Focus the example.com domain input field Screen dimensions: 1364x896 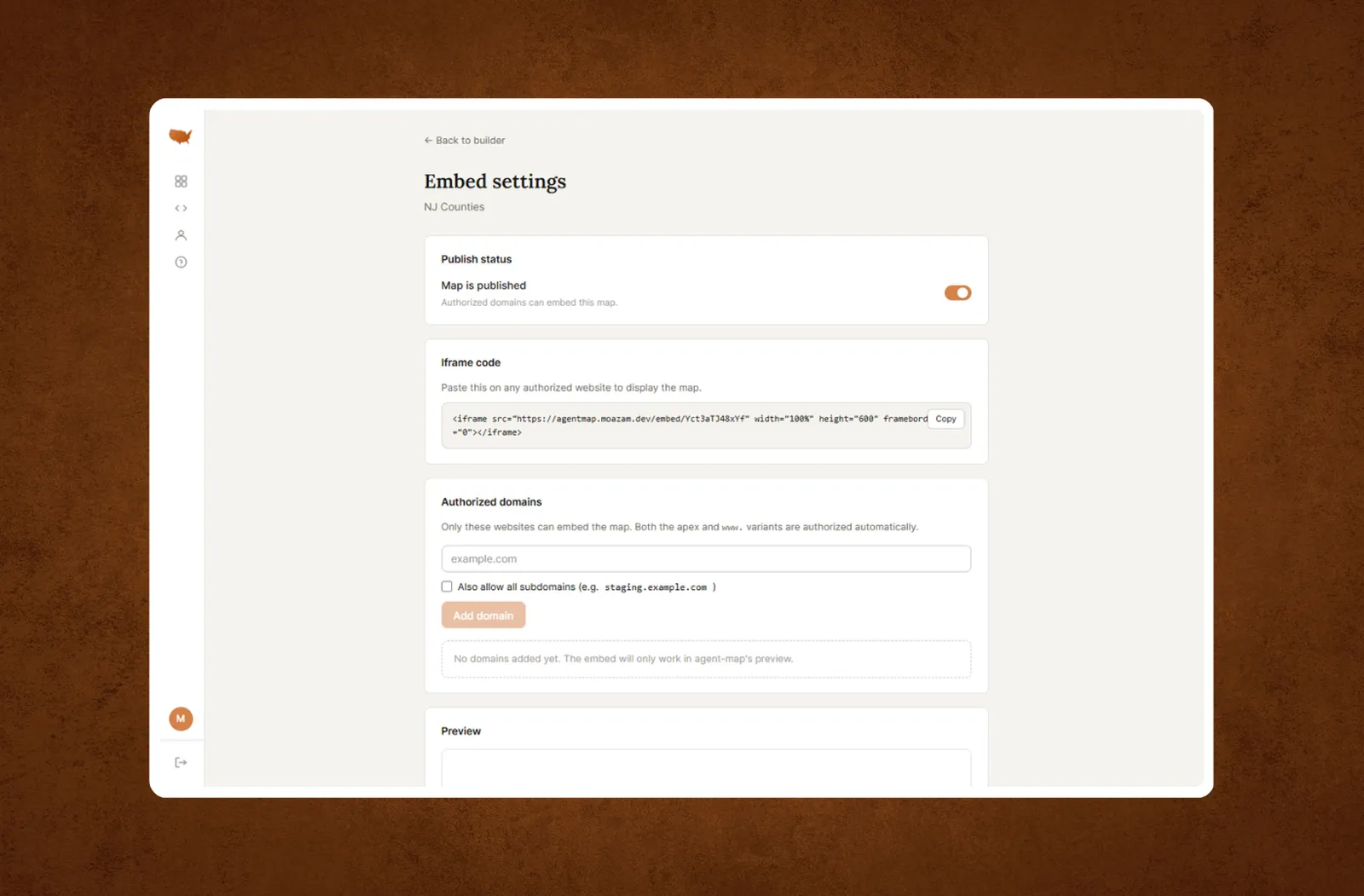click(x=706, y=559)
